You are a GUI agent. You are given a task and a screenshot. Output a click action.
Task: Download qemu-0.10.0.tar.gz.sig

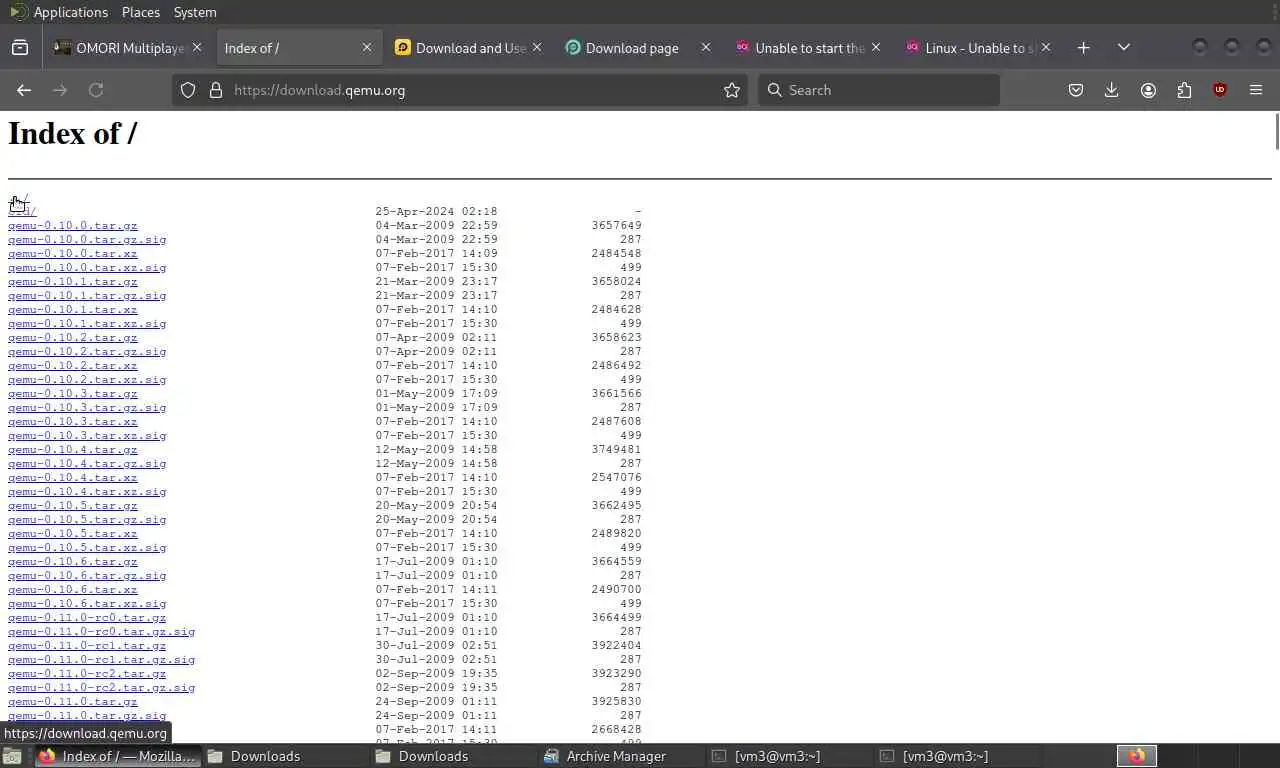(87, 240)
